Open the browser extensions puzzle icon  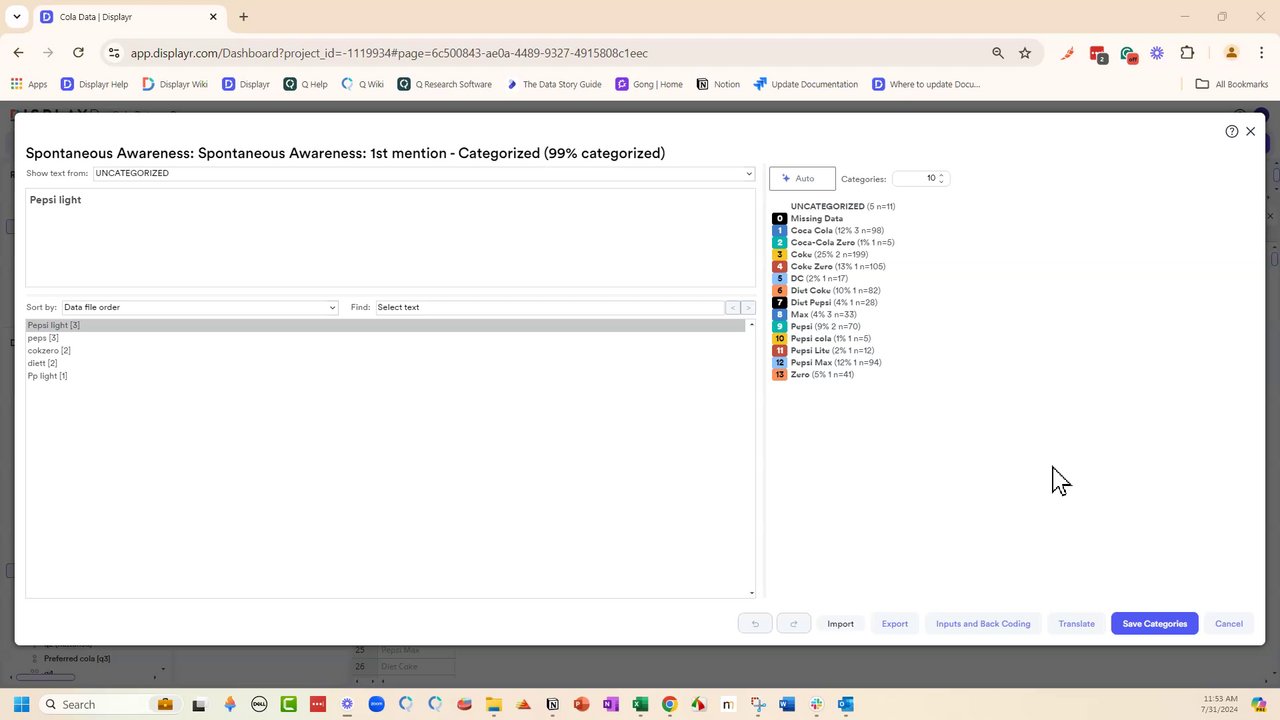click(x=1187, y=53)
